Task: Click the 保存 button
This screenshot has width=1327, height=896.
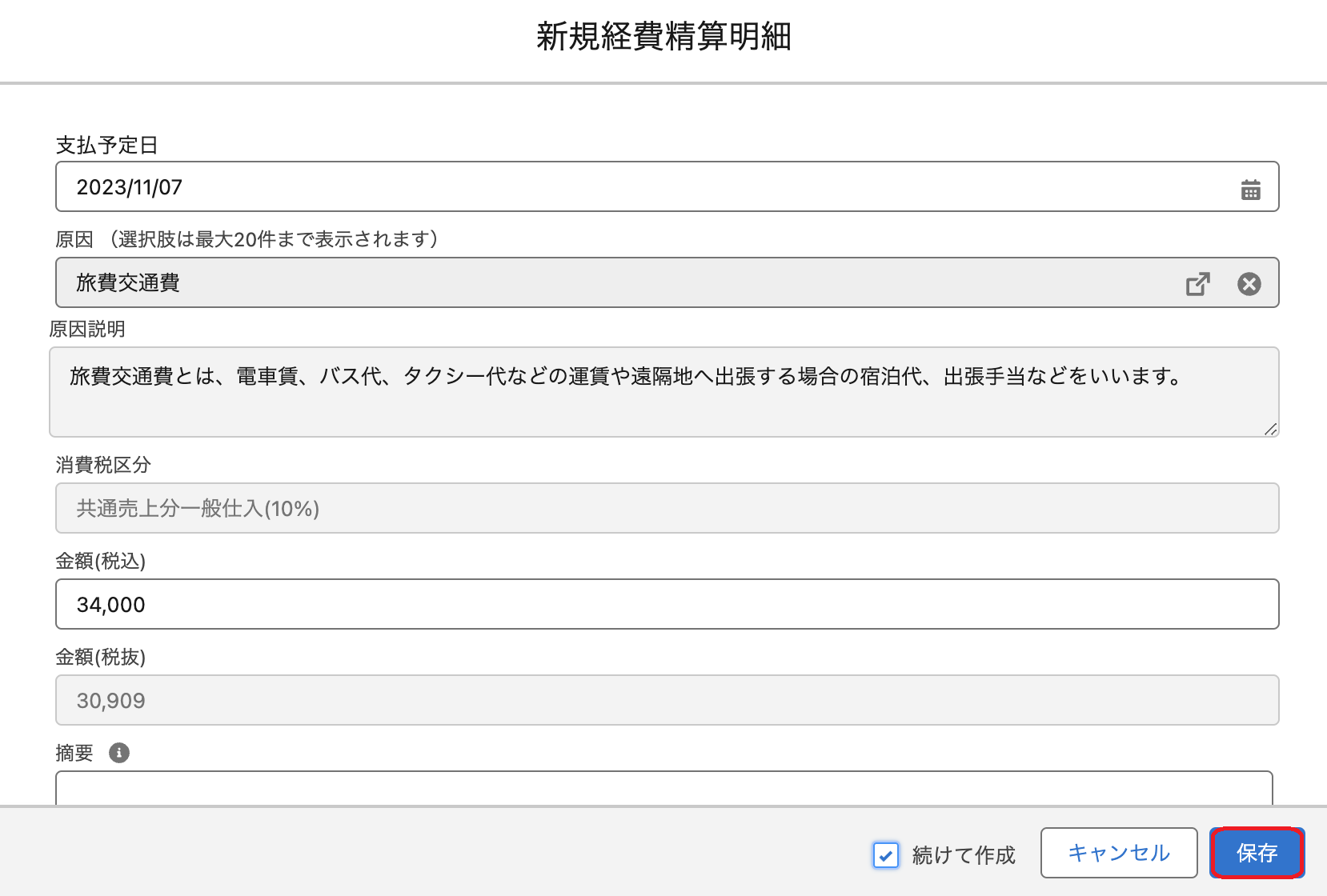Action: click(x=1257, y=853)
